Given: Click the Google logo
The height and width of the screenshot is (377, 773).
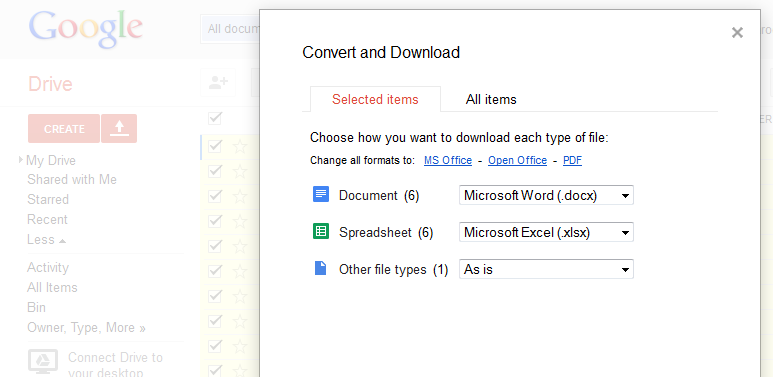Looking at the screenshot, I should (86, 29).
